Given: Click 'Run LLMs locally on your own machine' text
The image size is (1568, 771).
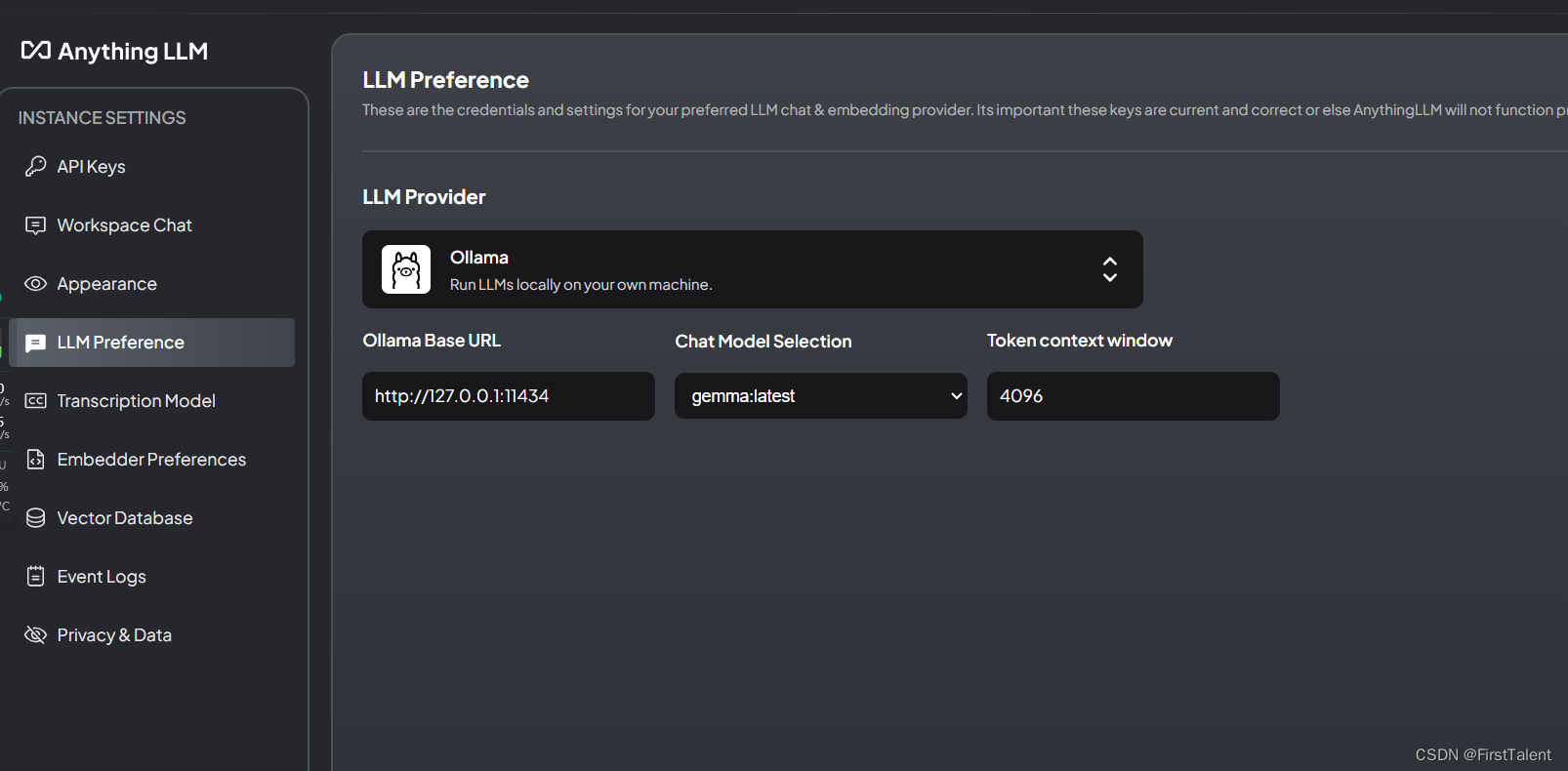Looking at the screenshot, I should click(581, 285).
